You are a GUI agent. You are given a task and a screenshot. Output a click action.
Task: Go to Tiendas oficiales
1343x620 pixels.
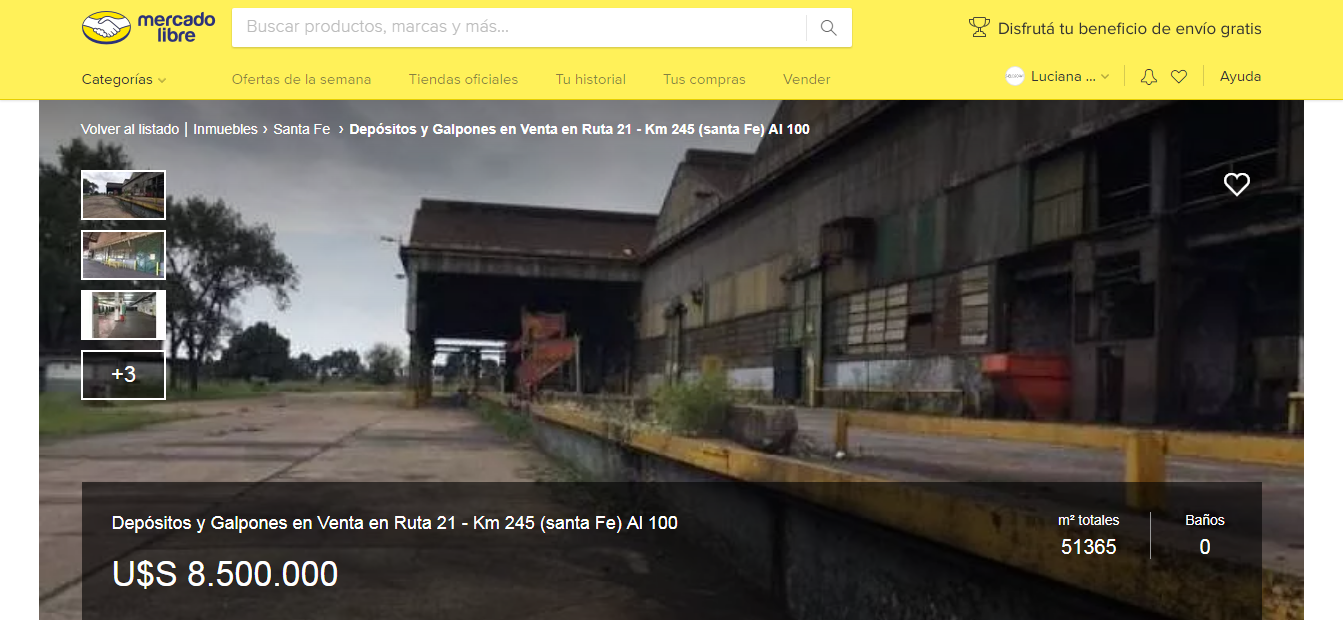463,79
